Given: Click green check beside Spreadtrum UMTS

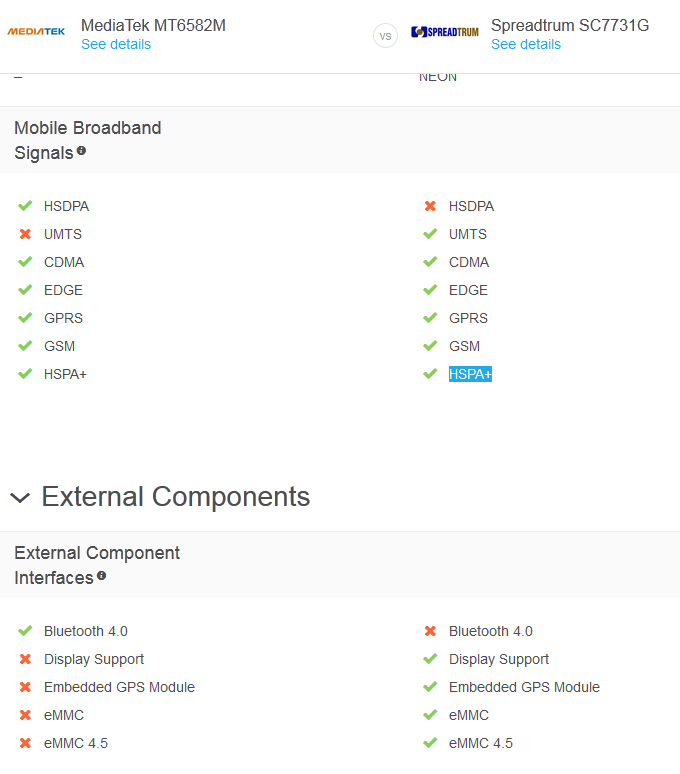Looking at the screenshot, I should pyautogui.click(x=430, y=234).
